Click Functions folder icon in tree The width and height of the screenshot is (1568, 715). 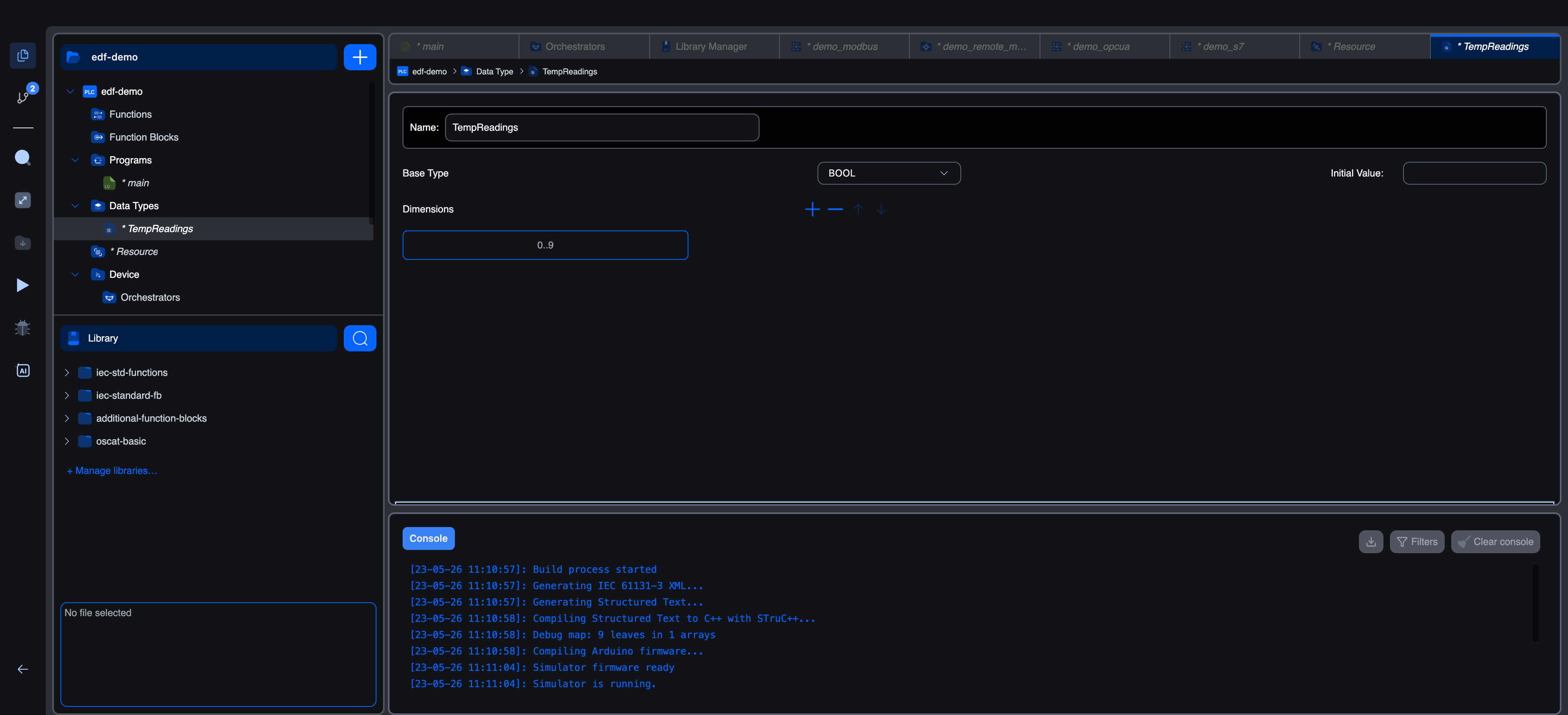tap(98, 114)
